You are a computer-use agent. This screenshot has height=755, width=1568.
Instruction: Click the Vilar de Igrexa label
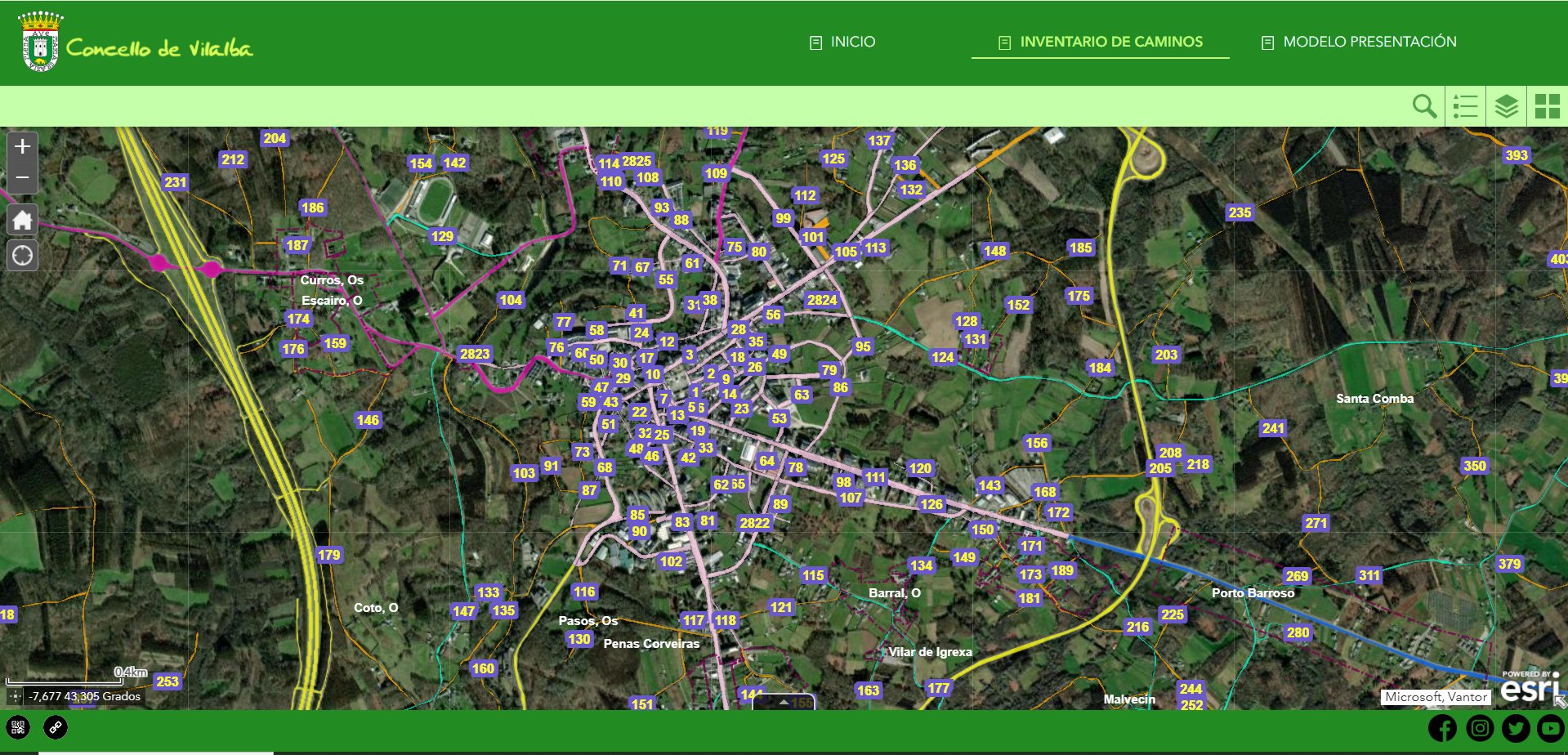point(930,652)
